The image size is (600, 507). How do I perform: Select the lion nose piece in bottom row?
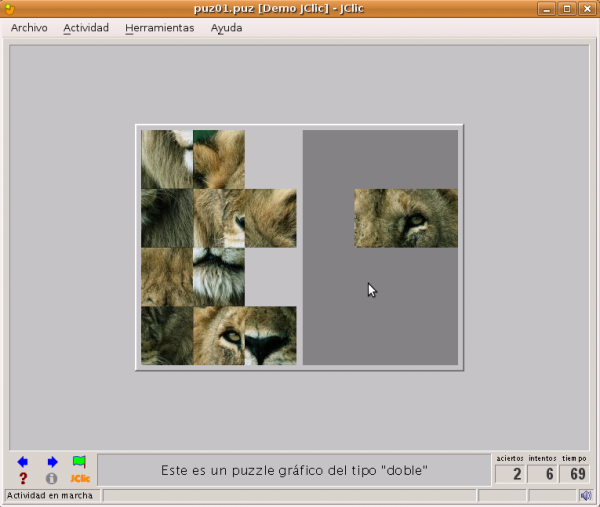click(270, 336)
